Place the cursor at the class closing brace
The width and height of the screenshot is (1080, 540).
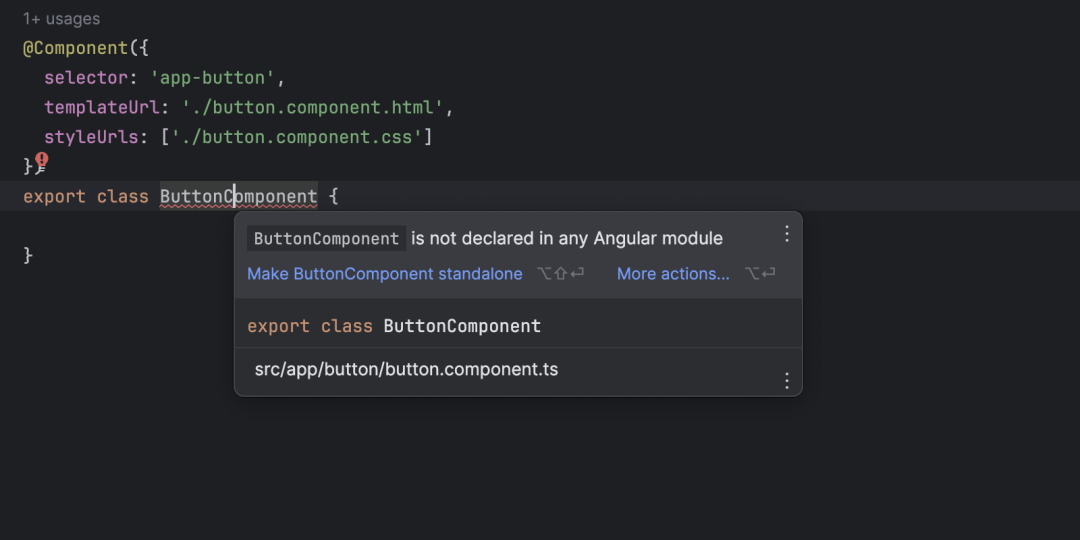coord(28,256)
